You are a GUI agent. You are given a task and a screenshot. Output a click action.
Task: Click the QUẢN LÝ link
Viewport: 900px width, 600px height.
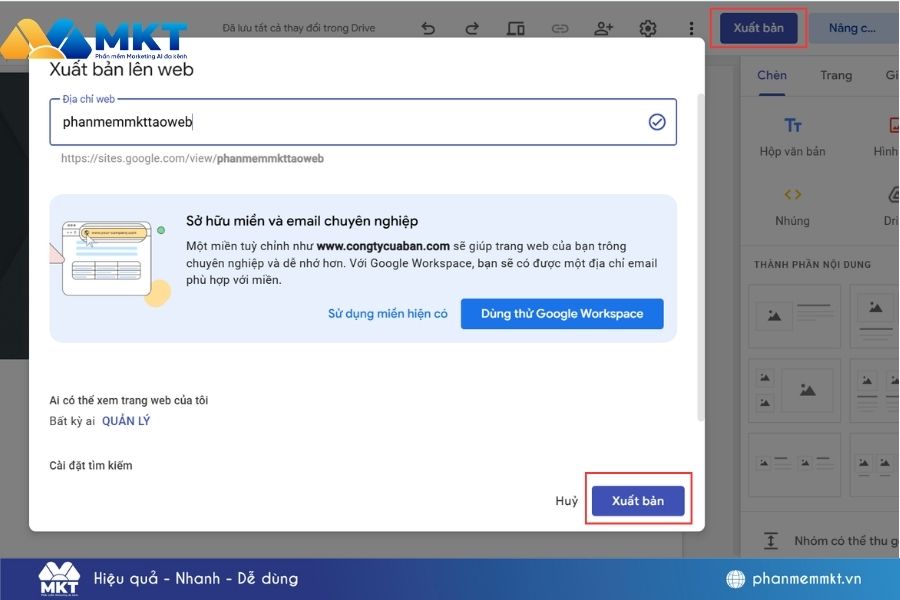[126, 421]
